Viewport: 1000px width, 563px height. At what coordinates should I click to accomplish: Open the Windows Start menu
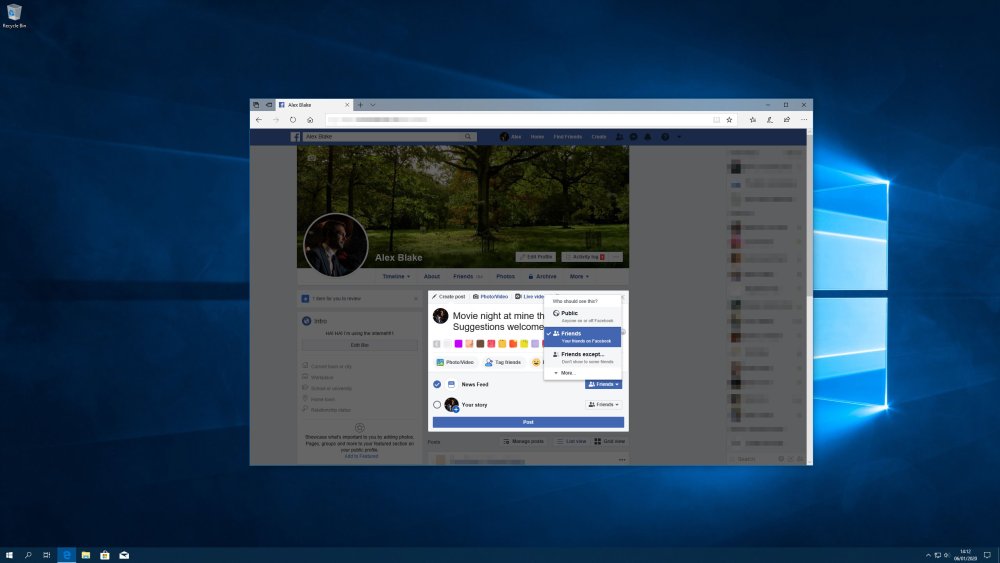(9, 555)
